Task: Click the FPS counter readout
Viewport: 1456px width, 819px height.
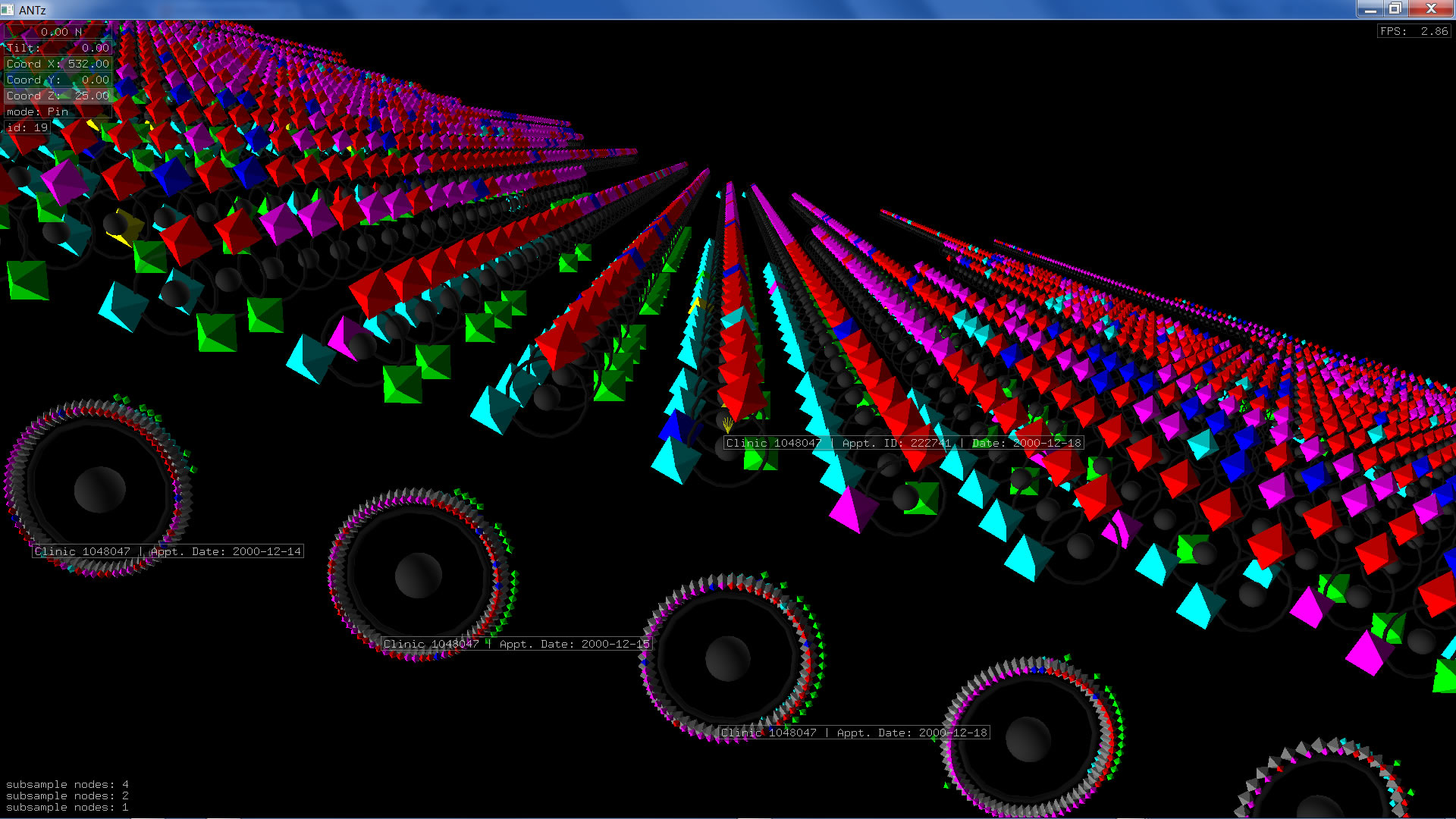Action: coord(1414,31)
